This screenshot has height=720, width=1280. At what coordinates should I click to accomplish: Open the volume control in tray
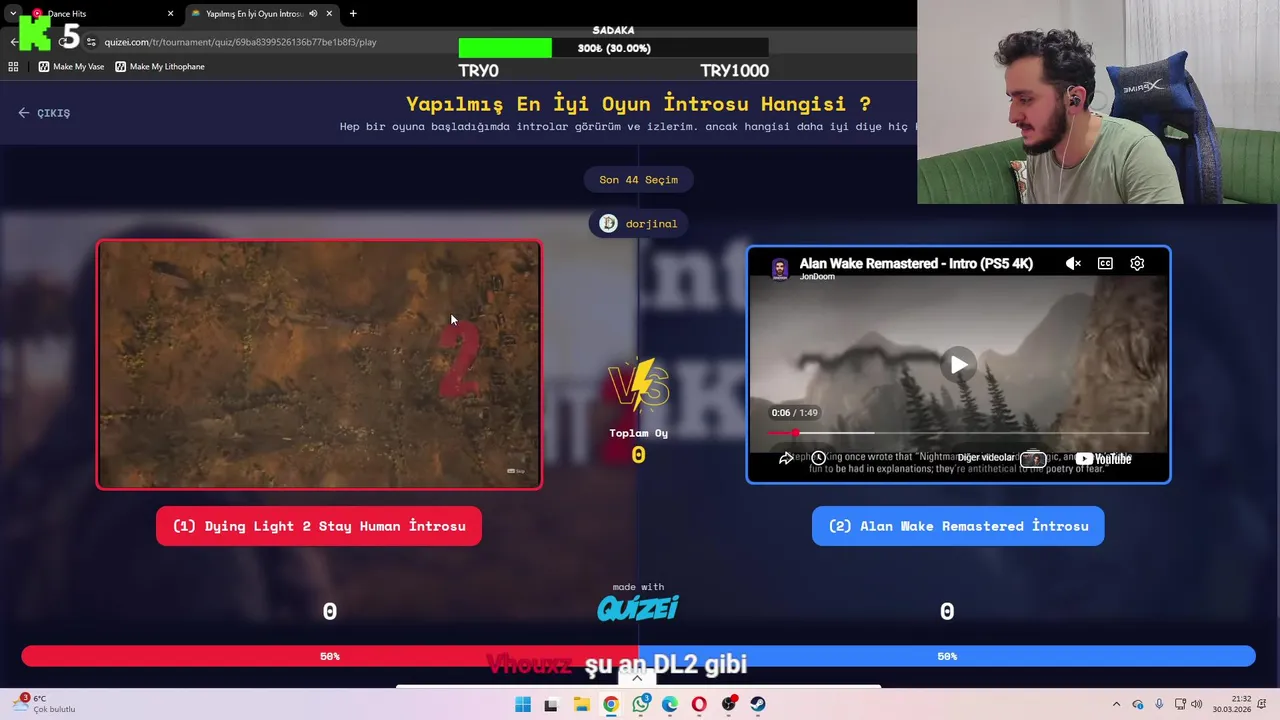[1197, 705]
